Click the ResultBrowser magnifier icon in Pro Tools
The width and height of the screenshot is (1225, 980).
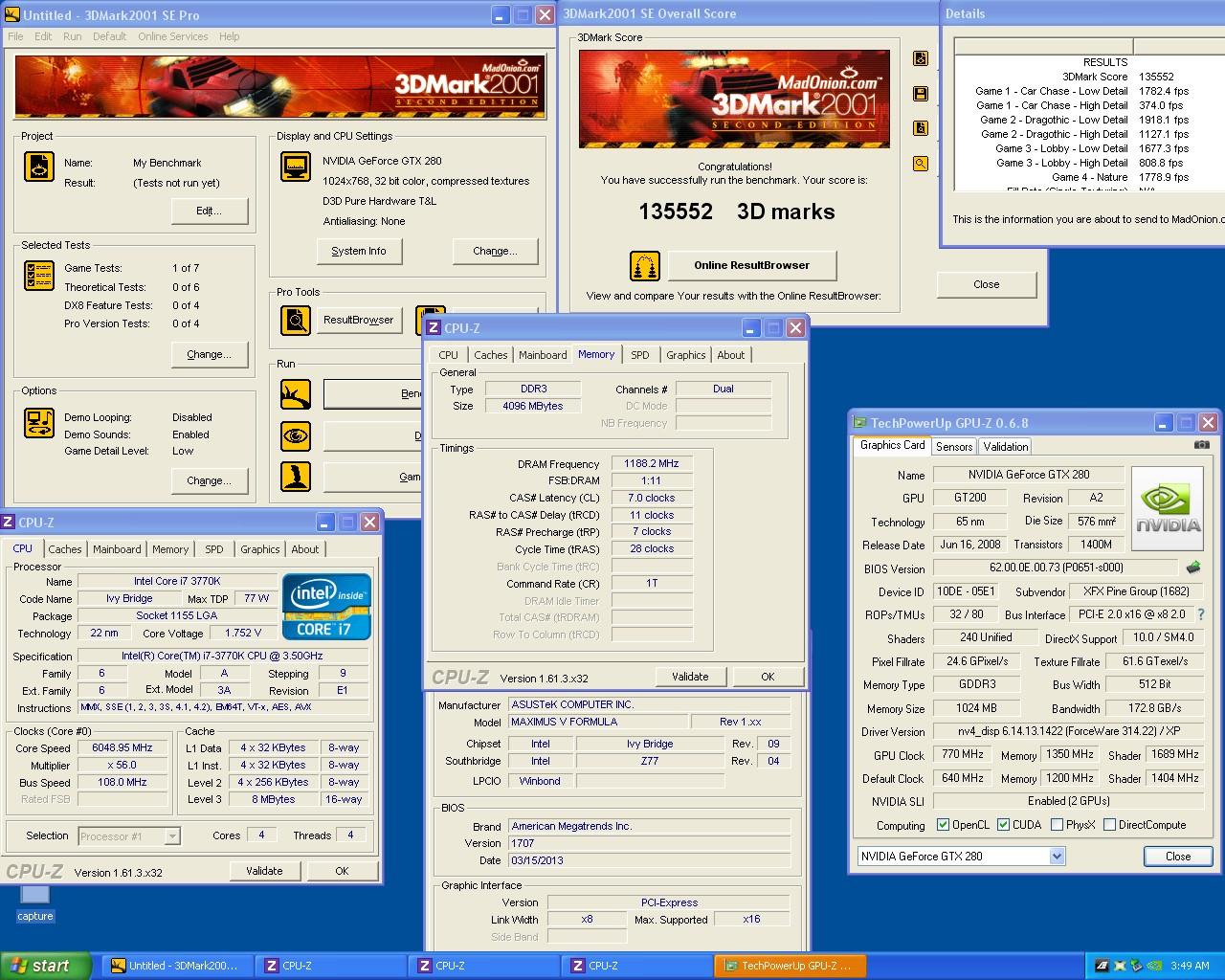[x=295, y=321]
